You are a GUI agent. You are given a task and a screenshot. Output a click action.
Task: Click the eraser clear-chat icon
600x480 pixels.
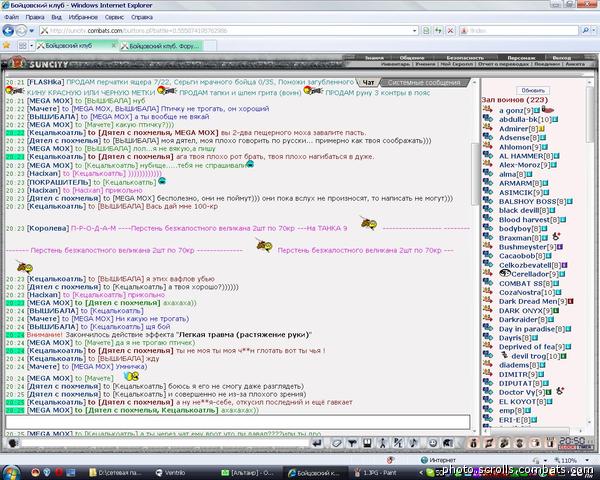336,444
